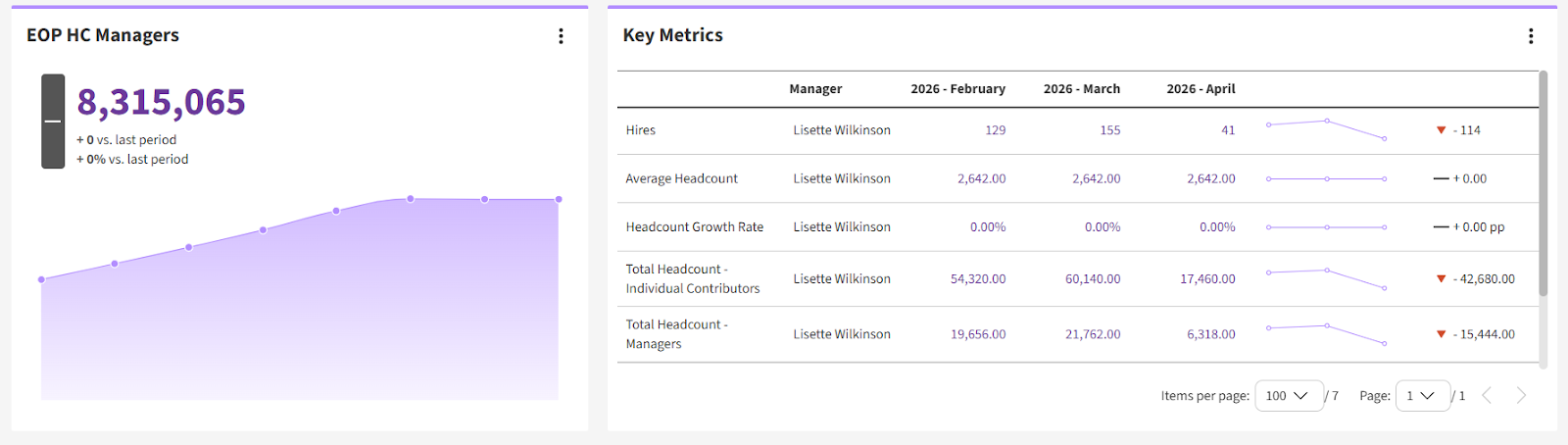Expand the Items per page dropdown
The width and height of the screenshot is (1568, 445).
[1288, 396]
